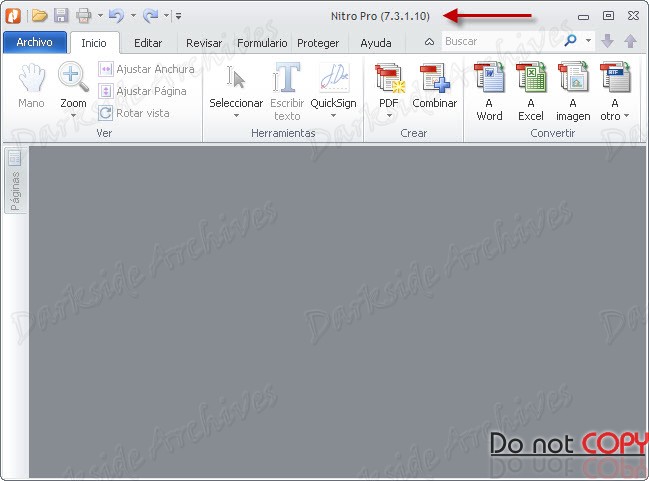The image size is (649, 481).
Task: Open the PDF create dropdown arrow
Action: click(389, 116)
